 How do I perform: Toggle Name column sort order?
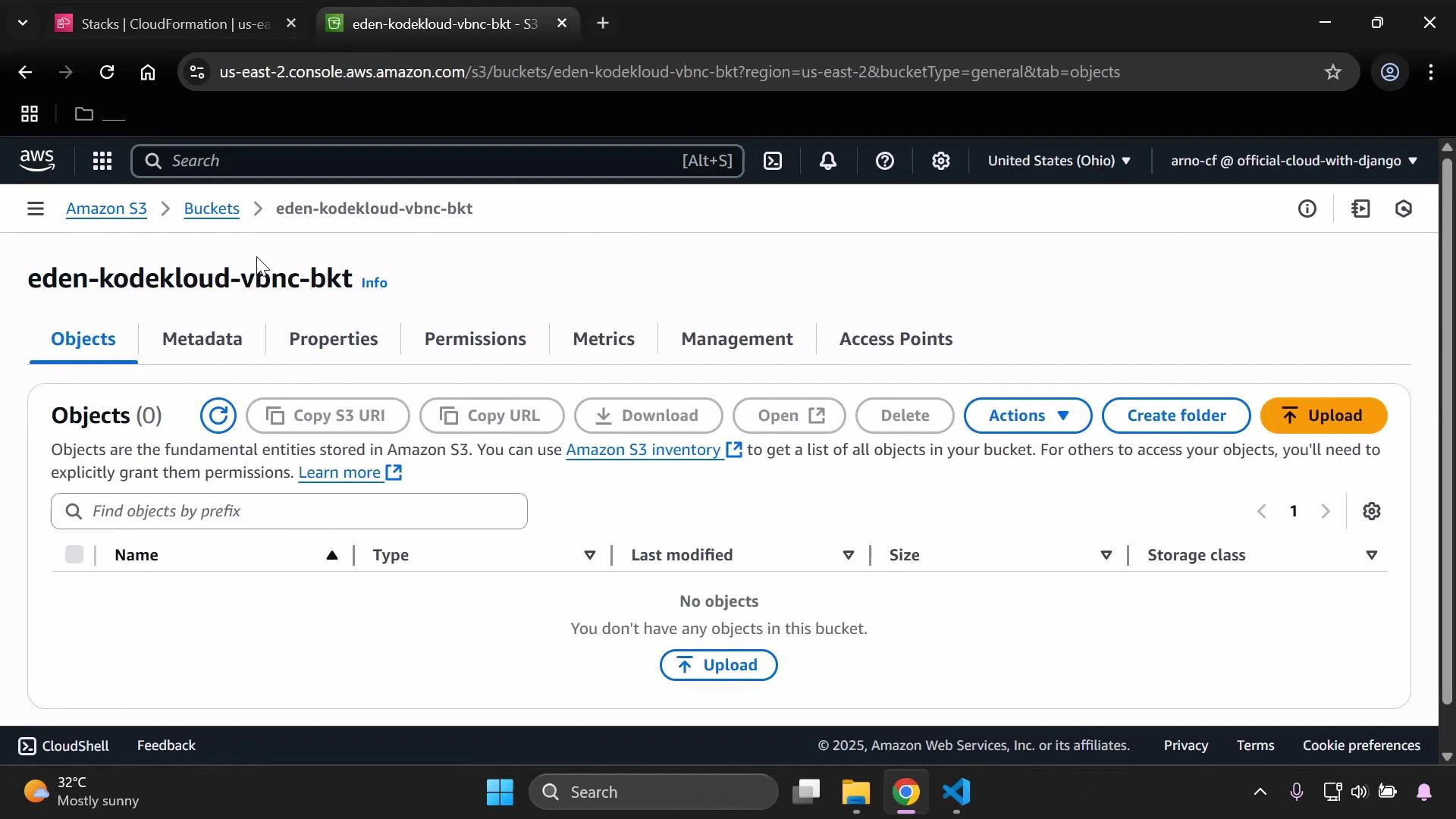(x=332, y=554)
